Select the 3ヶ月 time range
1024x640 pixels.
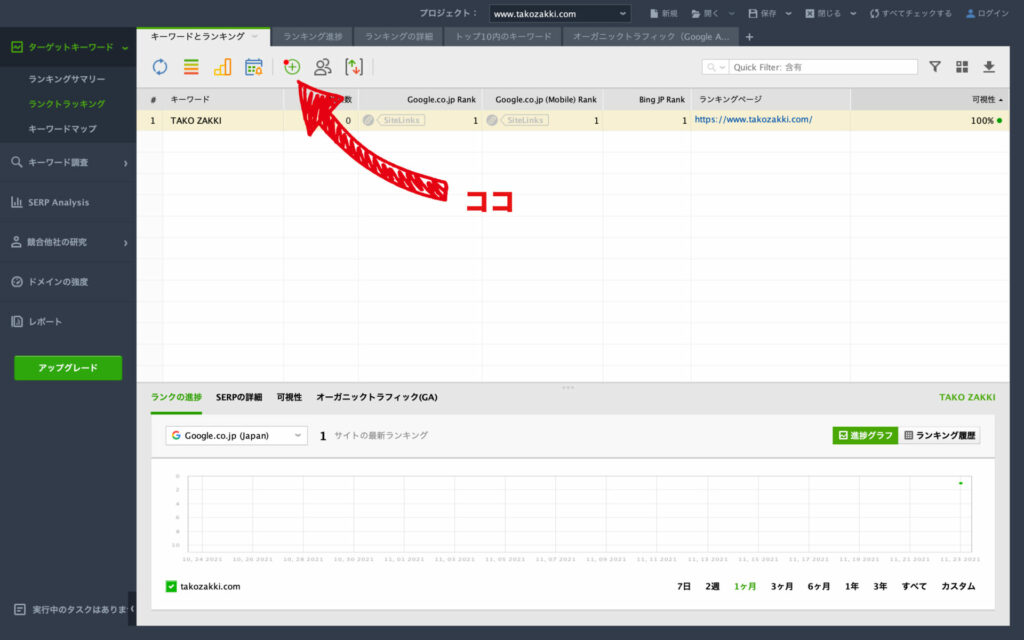tap(782, 586)
